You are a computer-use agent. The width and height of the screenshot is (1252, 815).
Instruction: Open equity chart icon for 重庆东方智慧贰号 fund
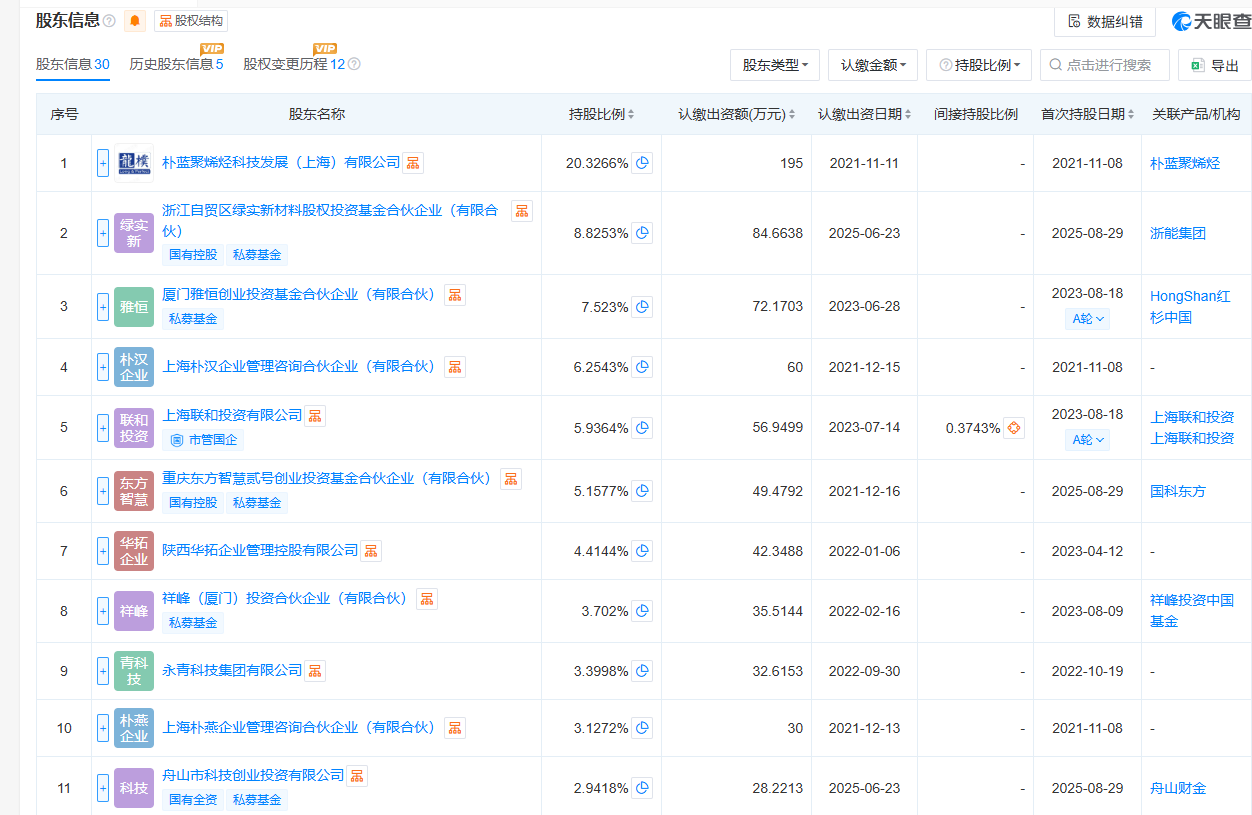point(511,479)
